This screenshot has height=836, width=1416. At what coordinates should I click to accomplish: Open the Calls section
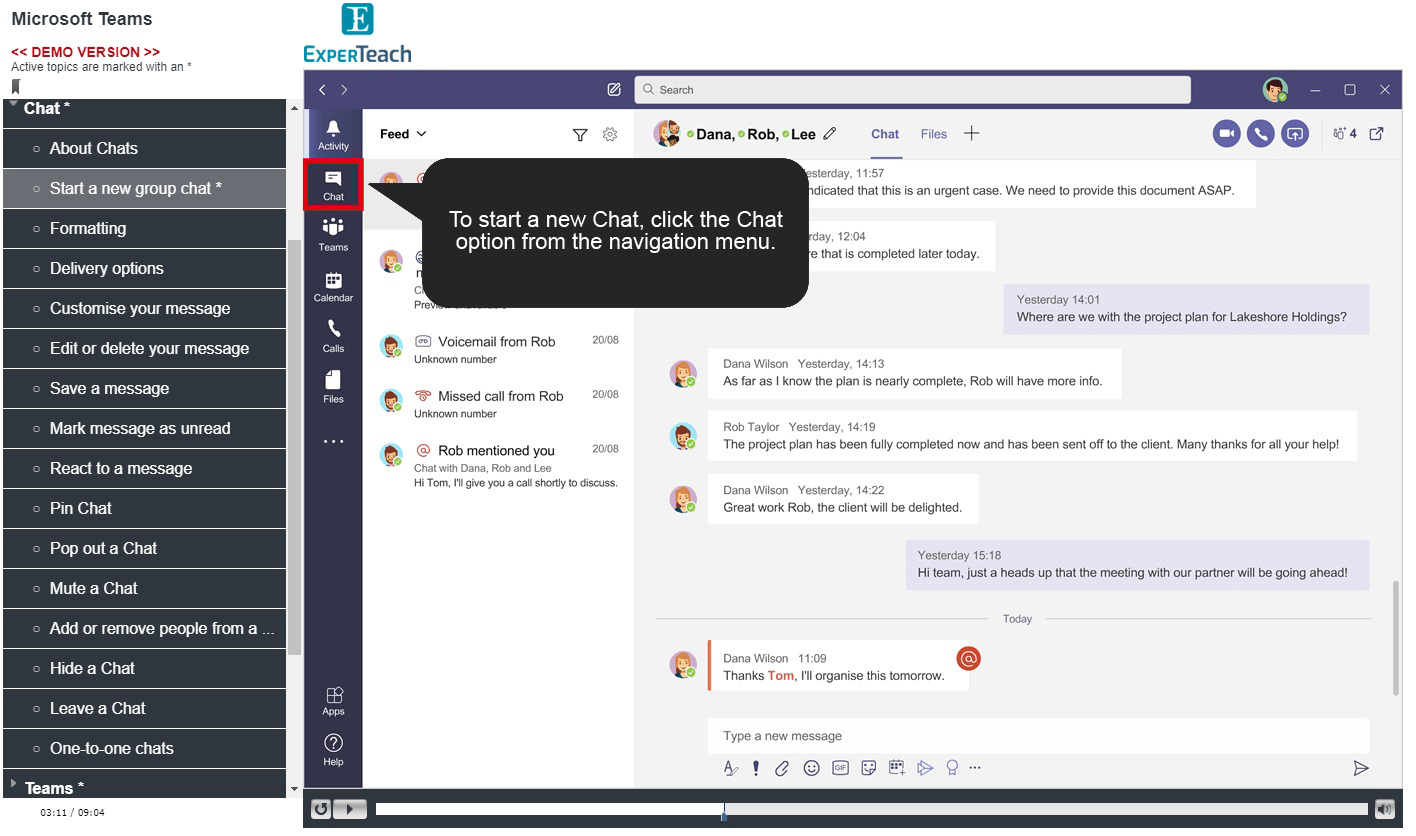pyautogui.click(x=333, y=336)
